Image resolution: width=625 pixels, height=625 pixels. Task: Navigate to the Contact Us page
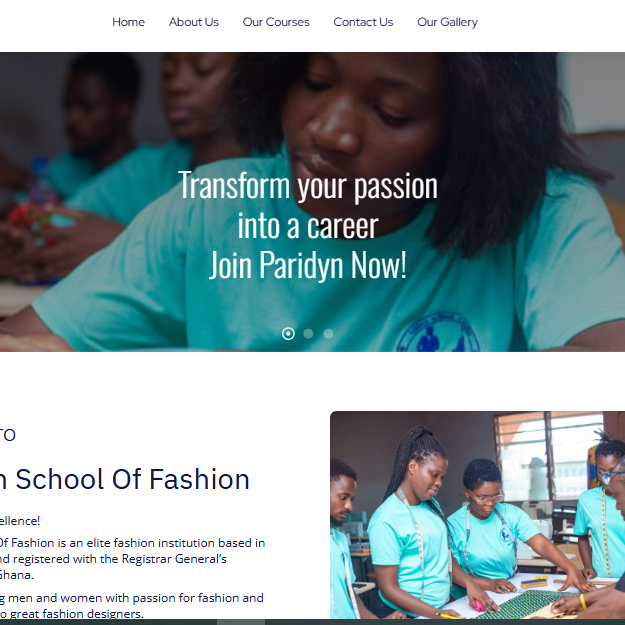(x=363, y=22)
